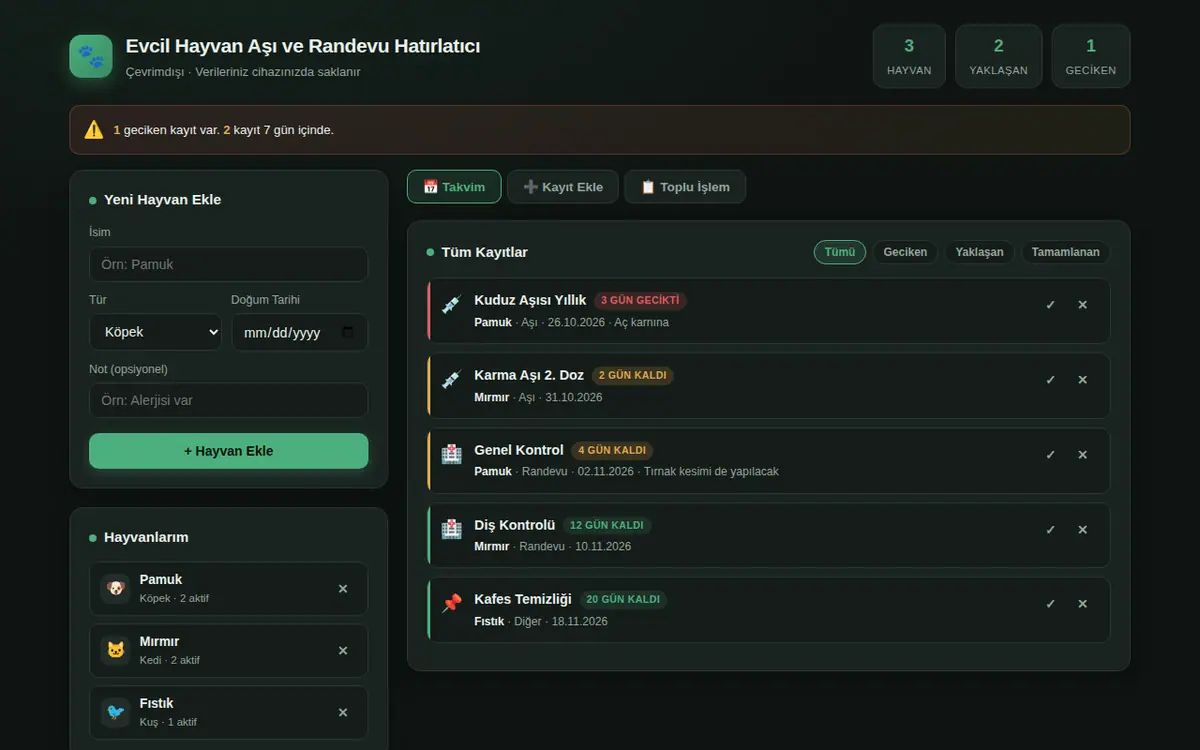
Task: Remove Mırmır from the pets list
Action: [343, 651]
